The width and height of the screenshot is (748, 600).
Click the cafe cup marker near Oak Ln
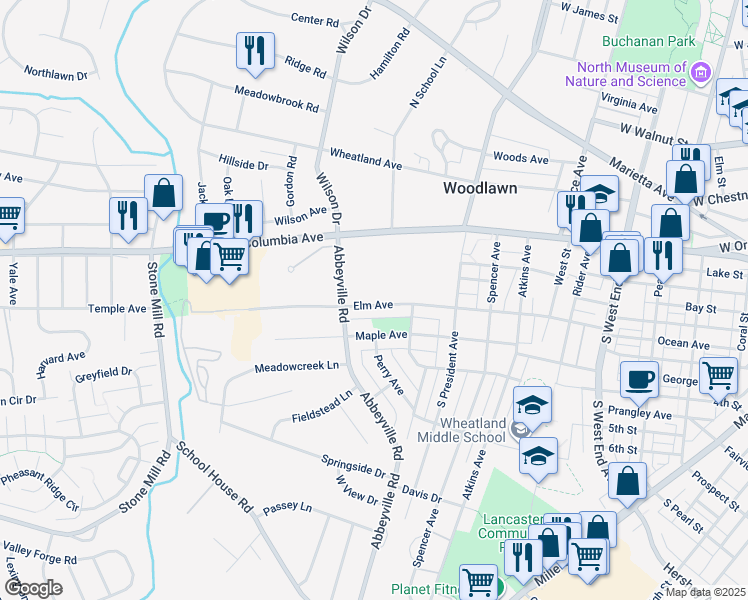click(215, 222)
